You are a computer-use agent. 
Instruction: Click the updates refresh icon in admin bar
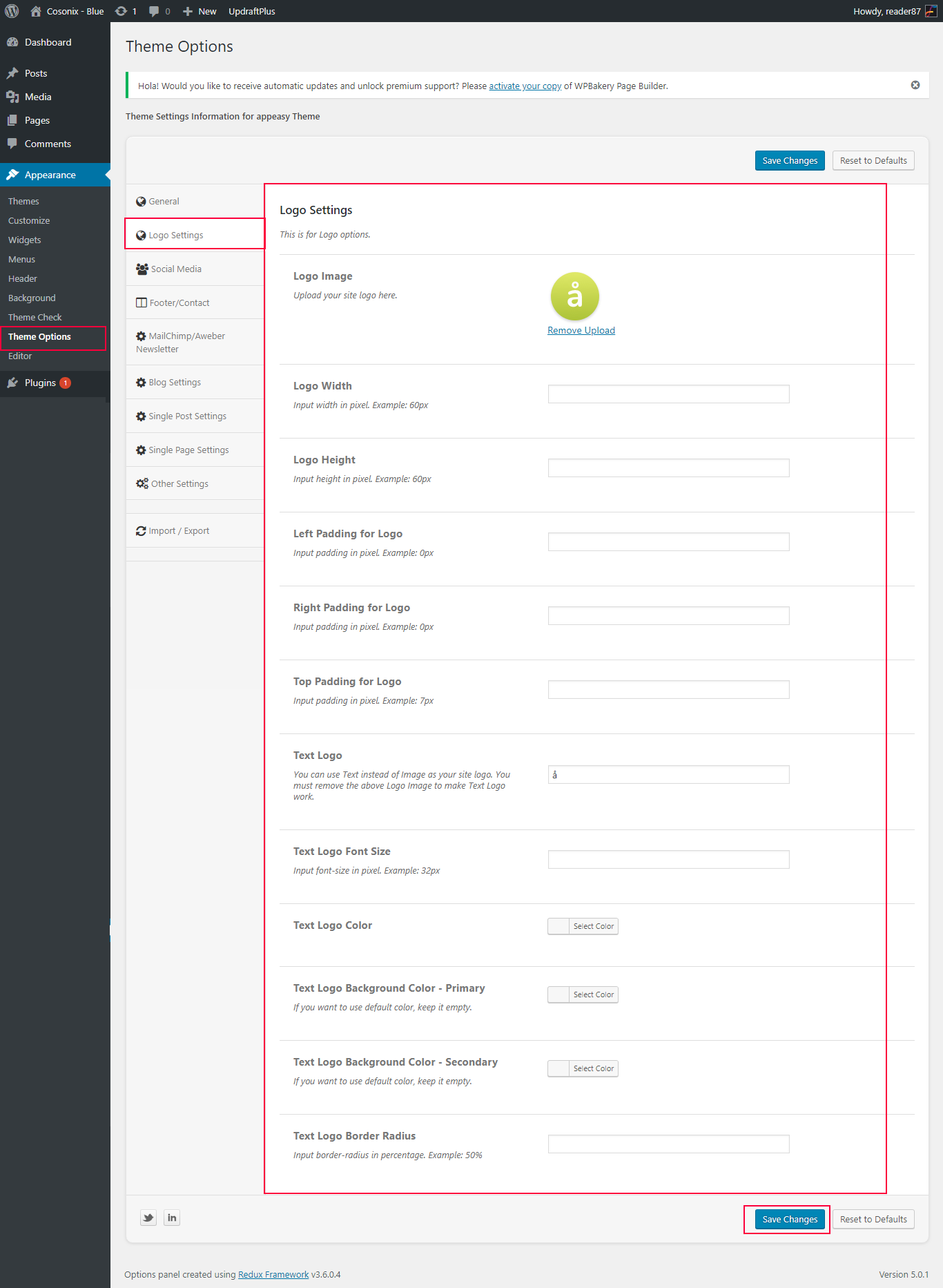(x=121, y=11)
